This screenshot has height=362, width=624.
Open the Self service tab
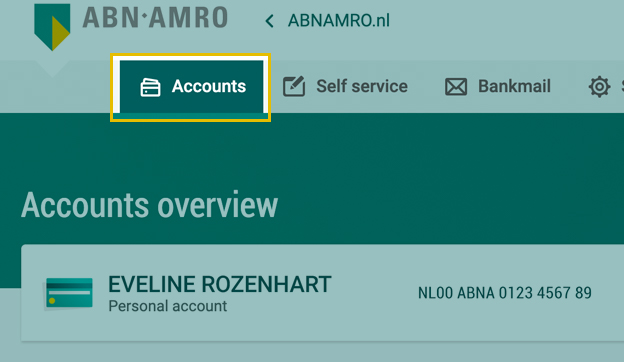(345, 86)
